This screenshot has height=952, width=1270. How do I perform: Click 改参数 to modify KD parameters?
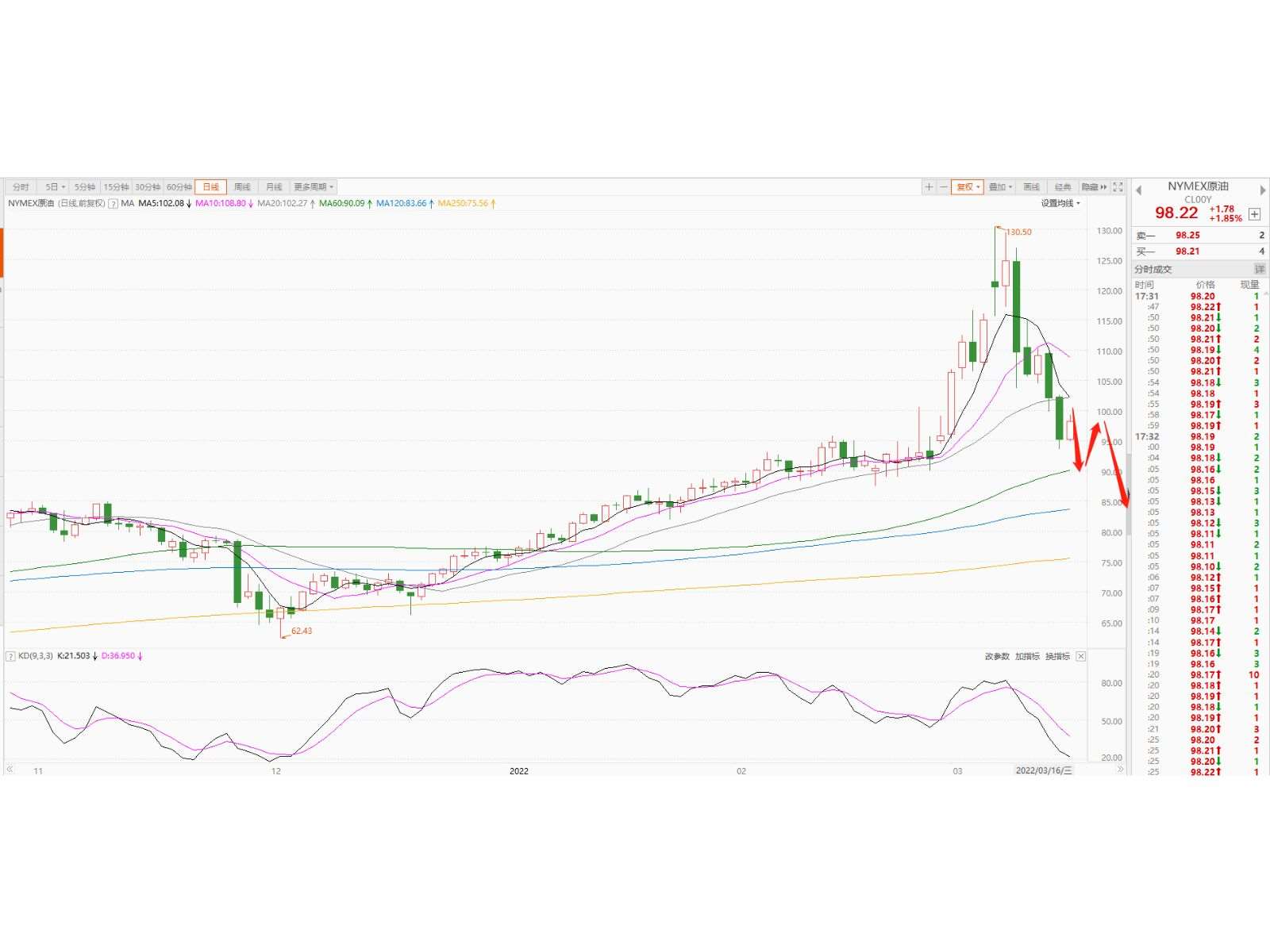[x=997, y=656]
